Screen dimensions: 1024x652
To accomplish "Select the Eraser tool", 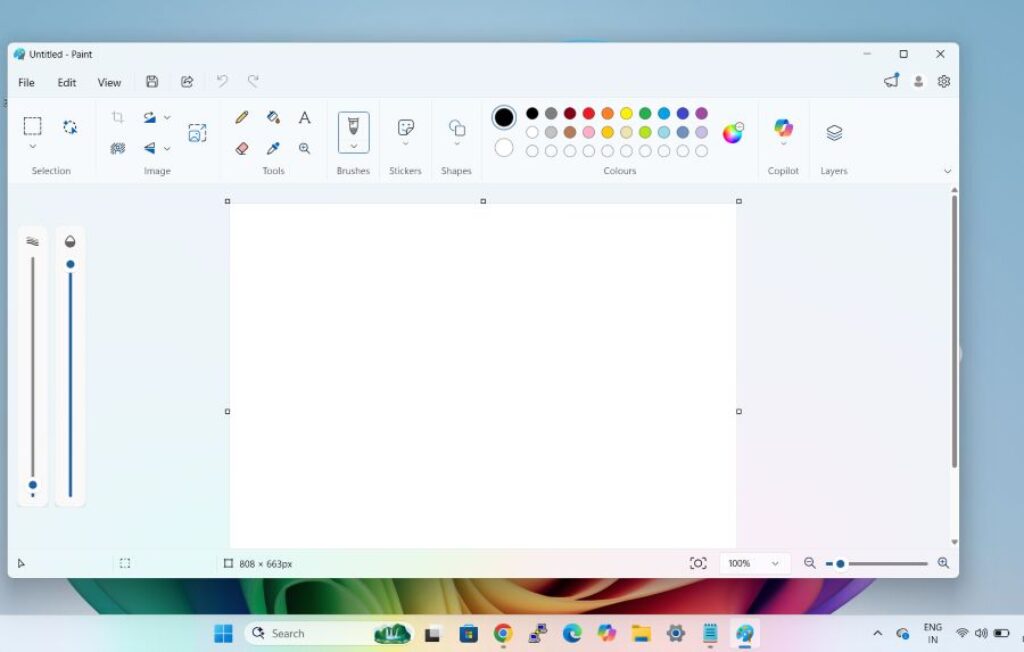I will click(x=242, y=148).
